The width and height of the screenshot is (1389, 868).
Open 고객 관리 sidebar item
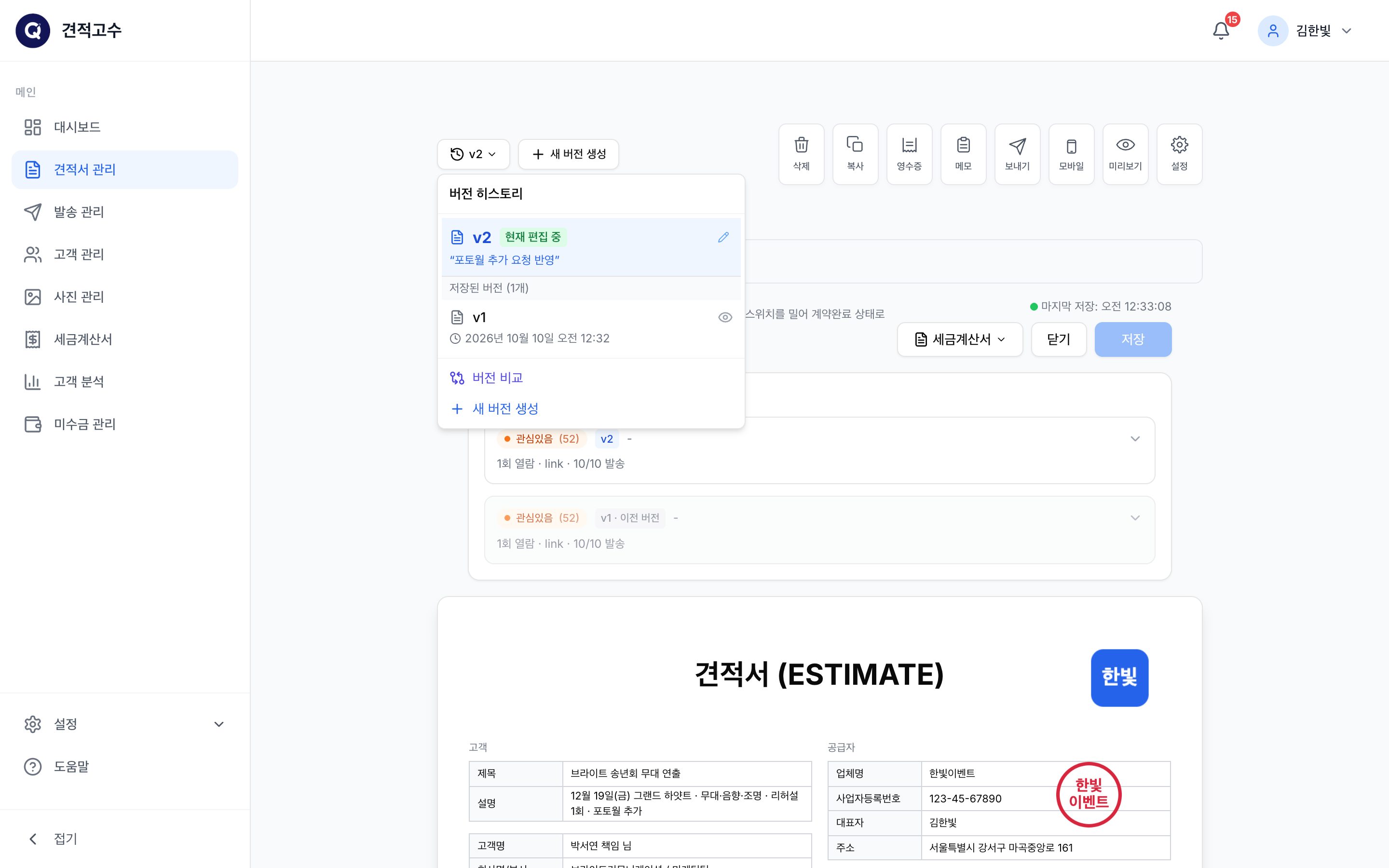click(124, 254)
